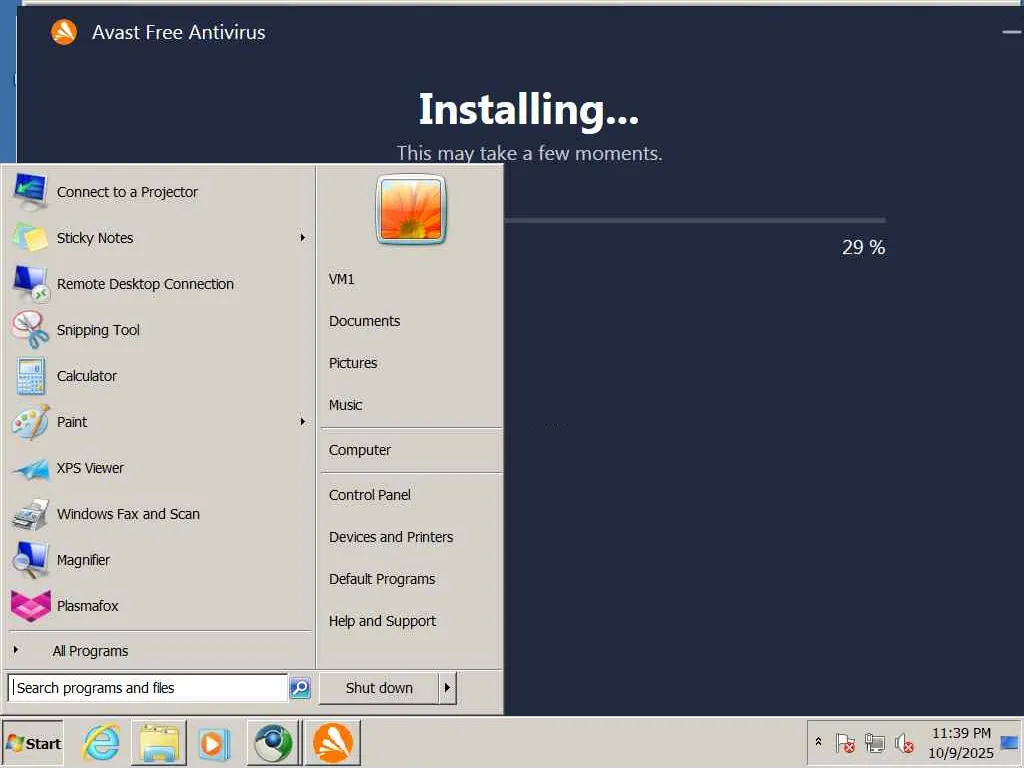Click the user account flower picture

click(x=411, y=210)
